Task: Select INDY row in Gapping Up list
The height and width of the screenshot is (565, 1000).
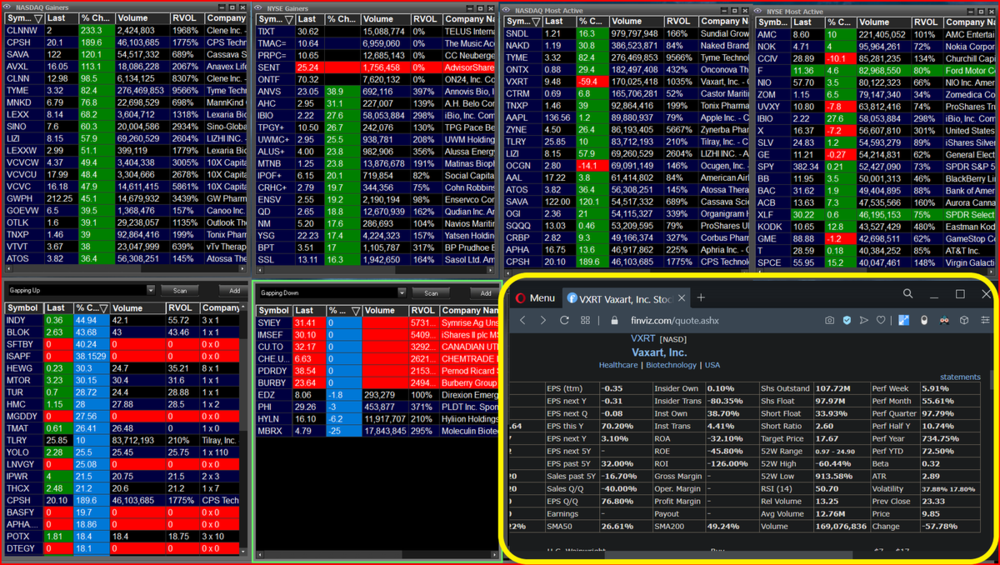Action: pos(122,320)
